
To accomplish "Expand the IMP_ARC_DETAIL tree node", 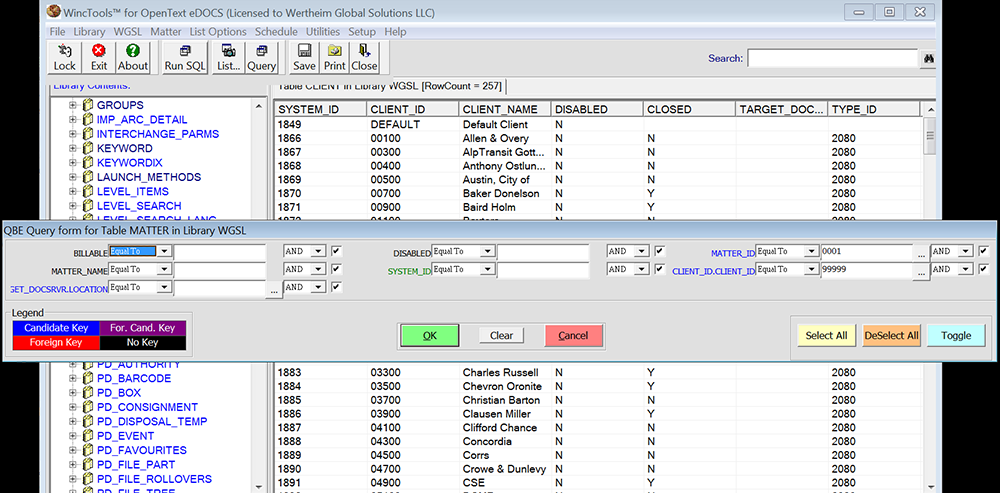I will click(x=73, y=120).
